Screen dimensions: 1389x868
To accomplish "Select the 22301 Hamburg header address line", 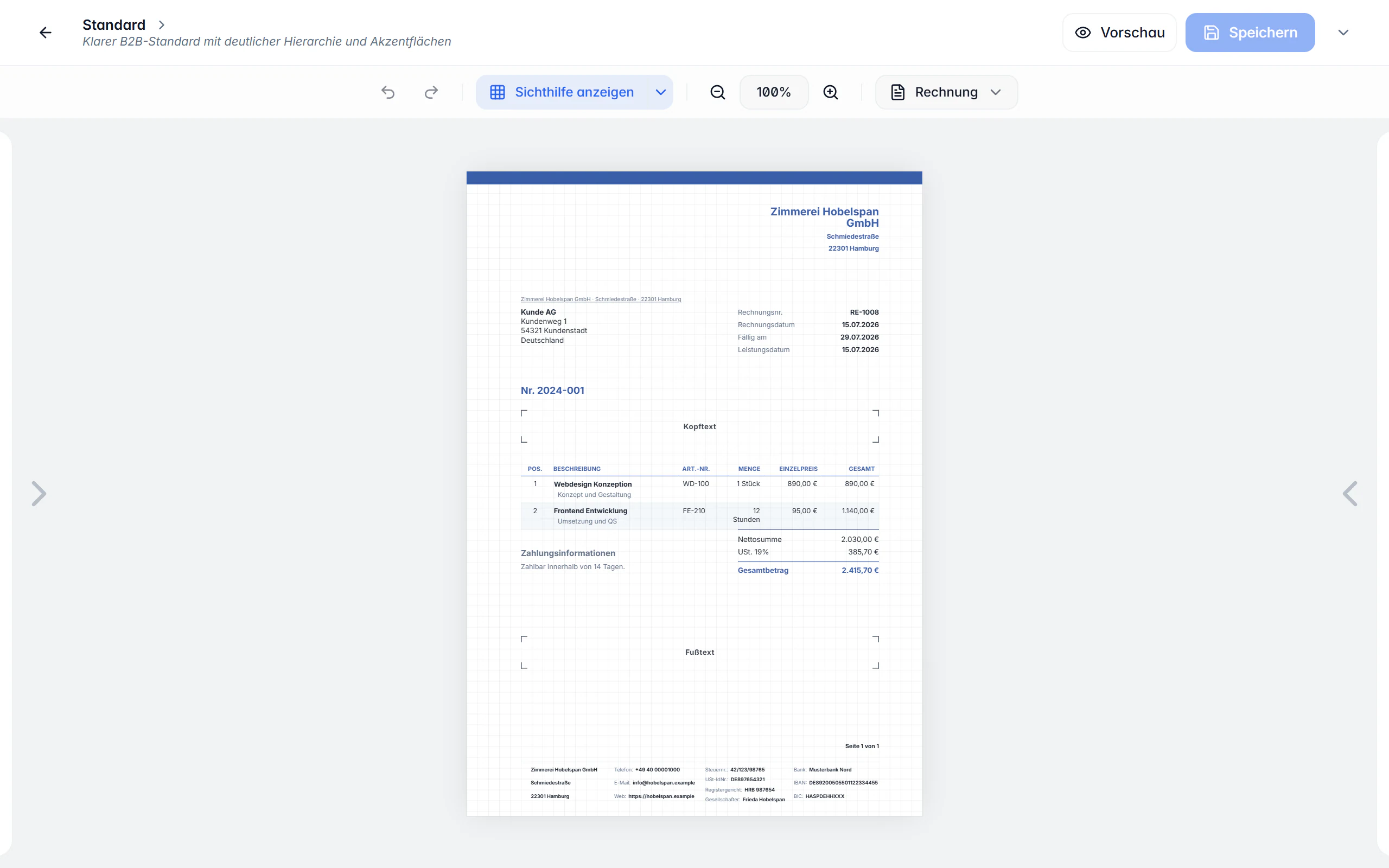I will coord(853,248).
